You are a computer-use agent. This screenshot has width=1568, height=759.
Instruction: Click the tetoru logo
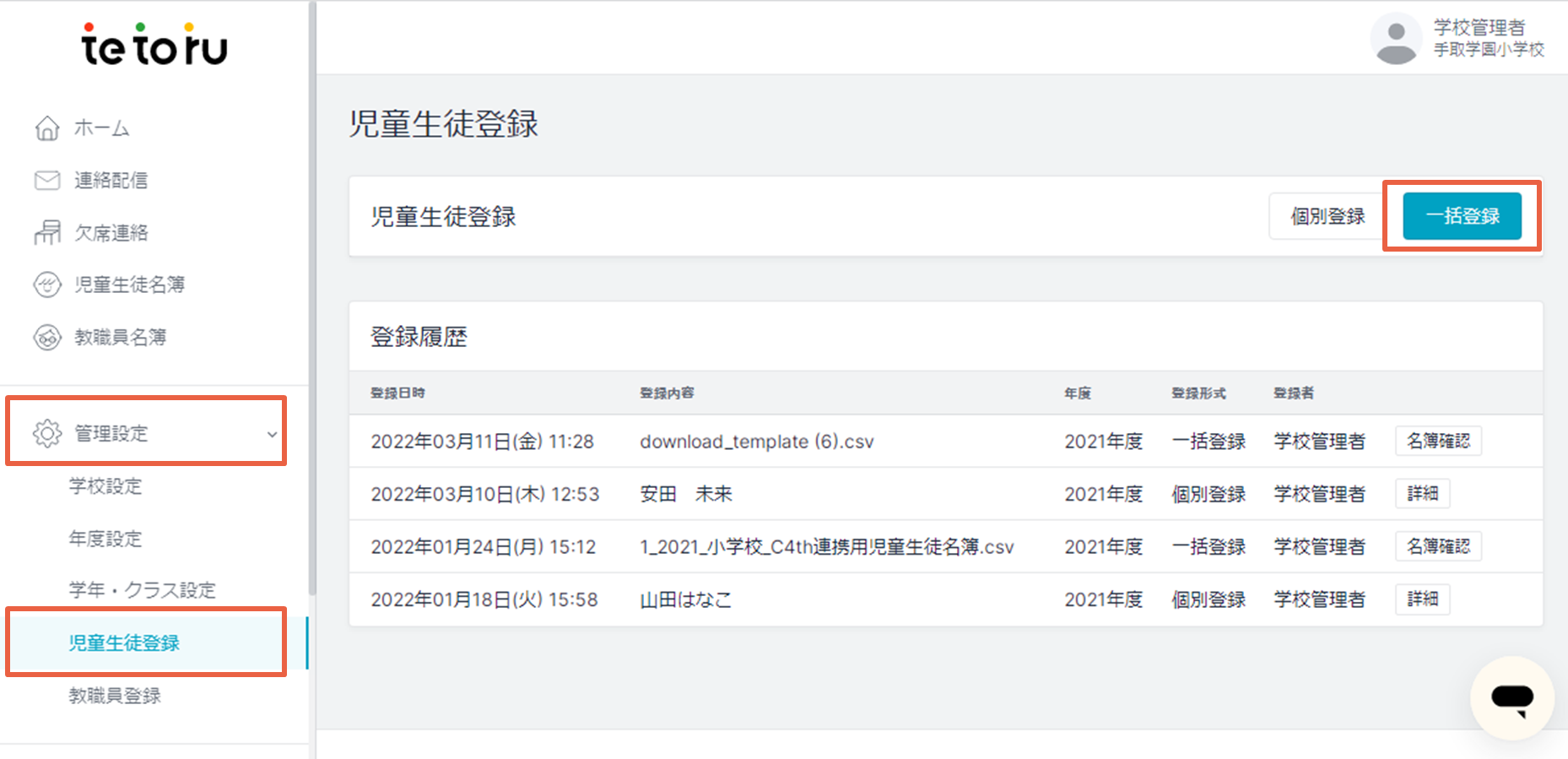(x=154, y=46)
